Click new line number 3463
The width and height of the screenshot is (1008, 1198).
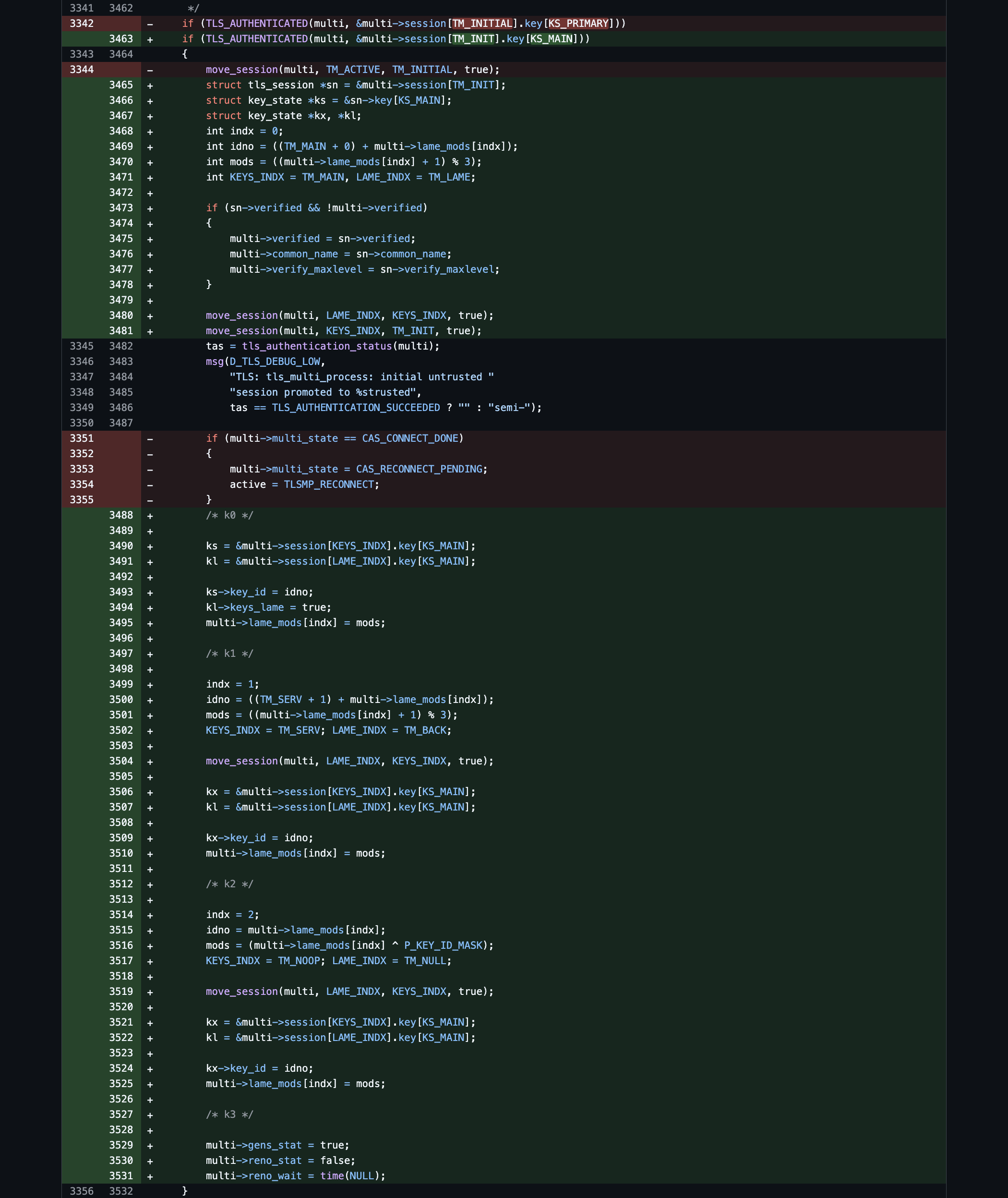point(120,39)
